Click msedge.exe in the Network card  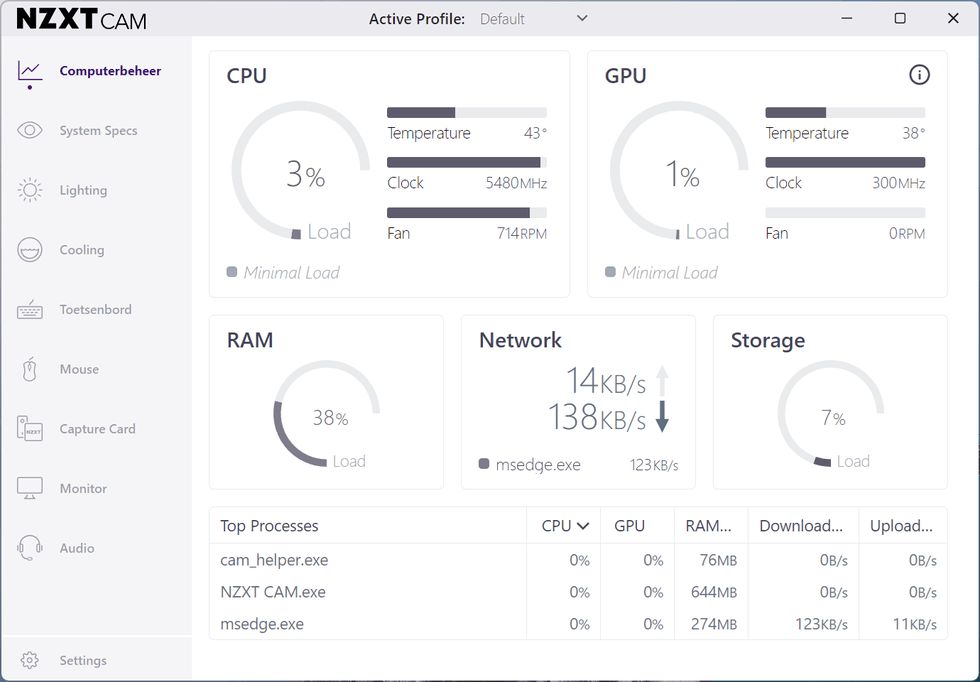pyautogui.click(x=538, y=465)
